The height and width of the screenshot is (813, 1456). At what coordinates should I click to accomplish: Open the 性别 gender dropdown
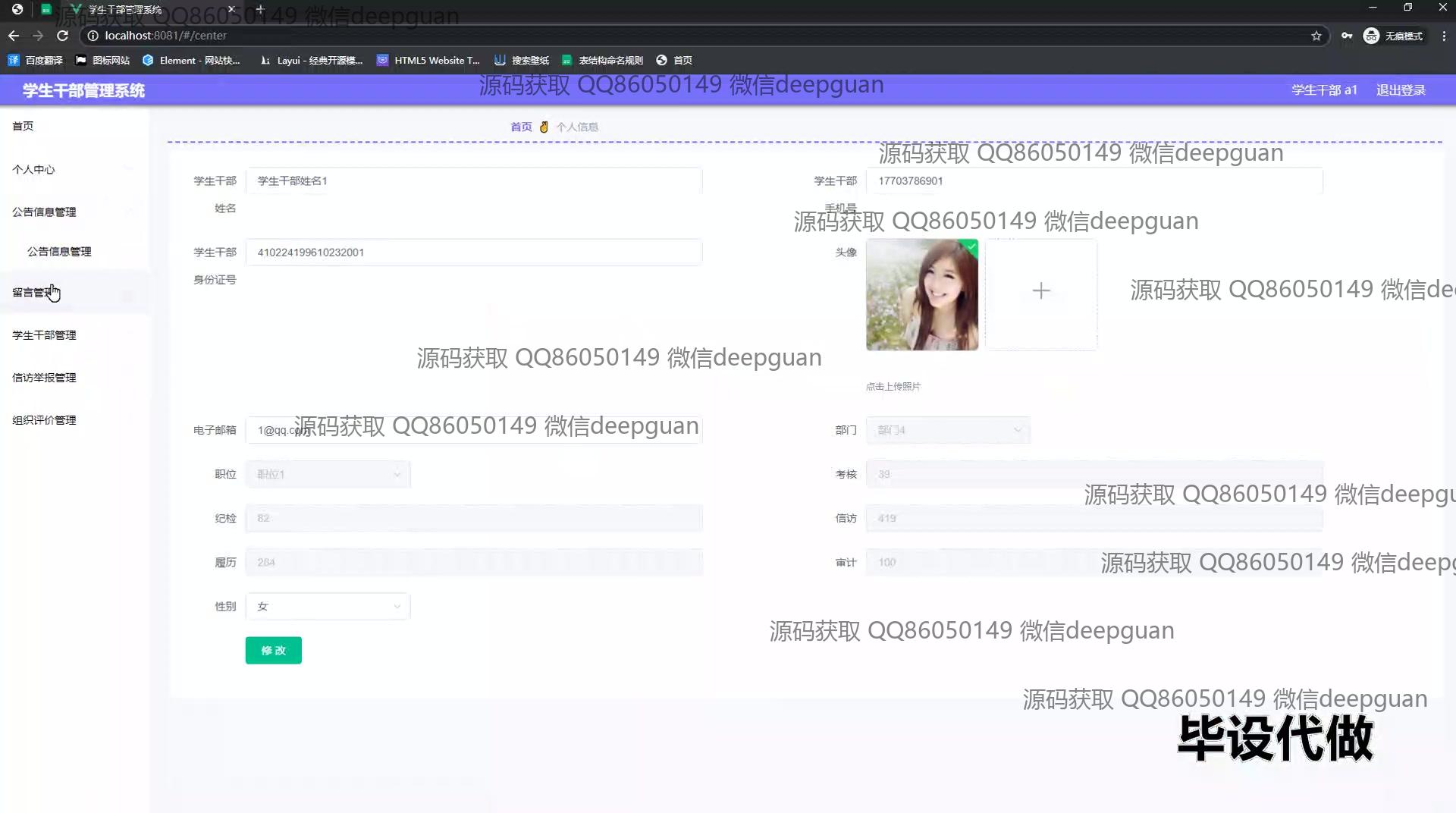click(328, 606)
